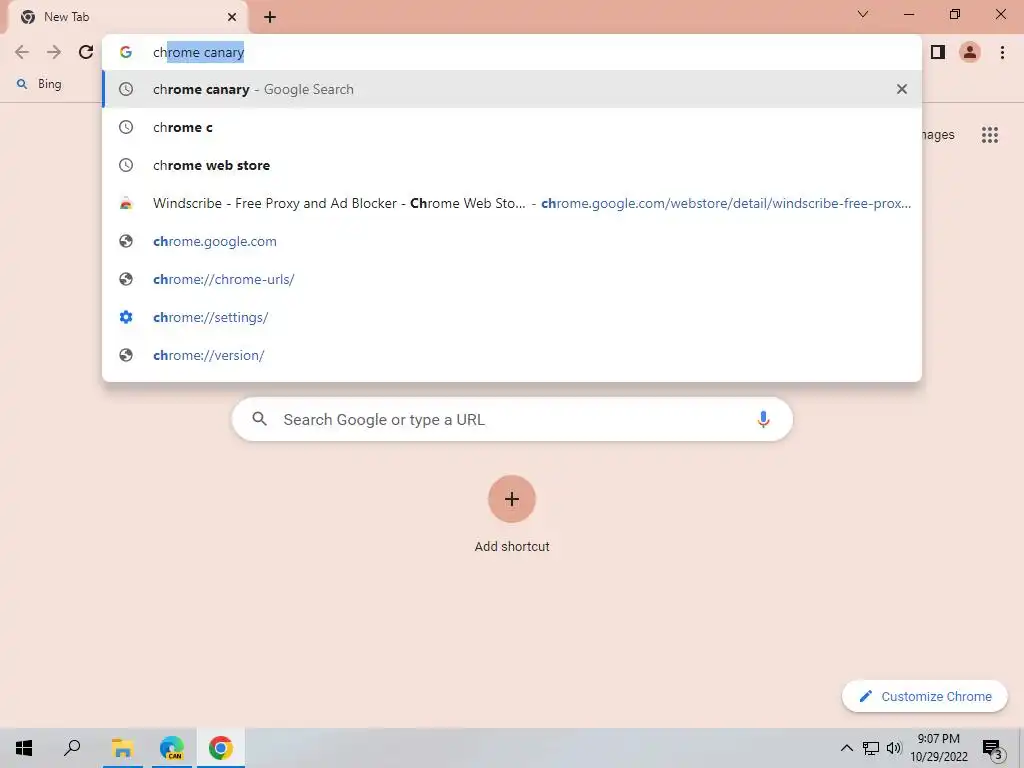Go to chrome.google.com suggestion
The width and height of the screenshot is (1024, 768).
tap(512, 241)
